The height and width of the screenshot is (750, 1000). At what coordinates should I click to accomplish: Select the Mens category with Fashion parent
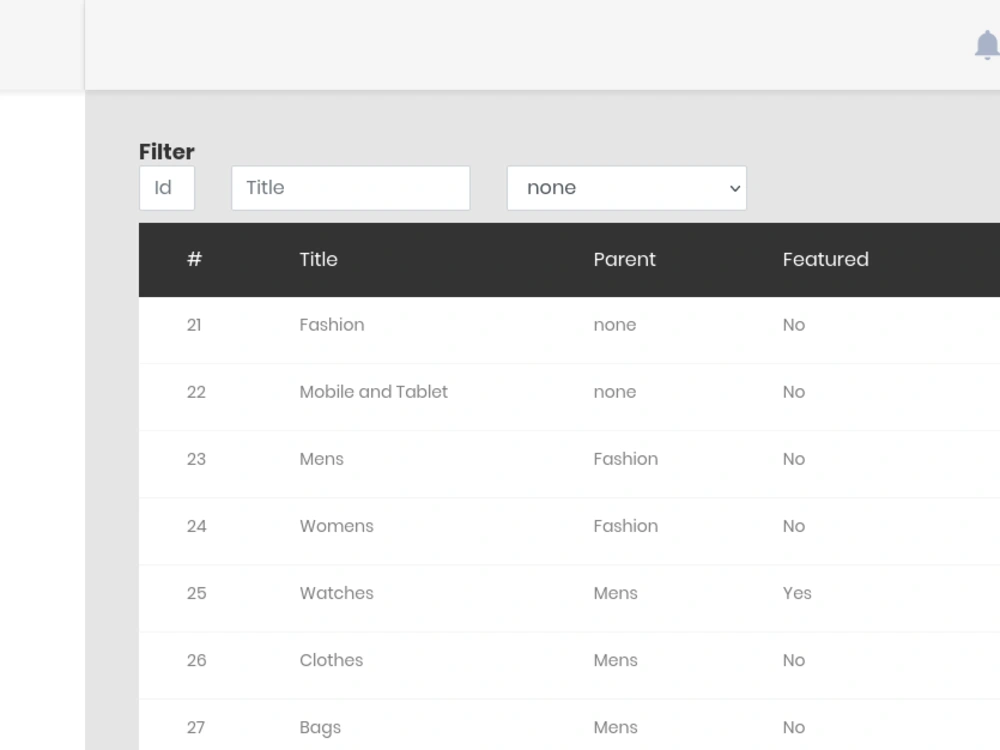(321, 459)
